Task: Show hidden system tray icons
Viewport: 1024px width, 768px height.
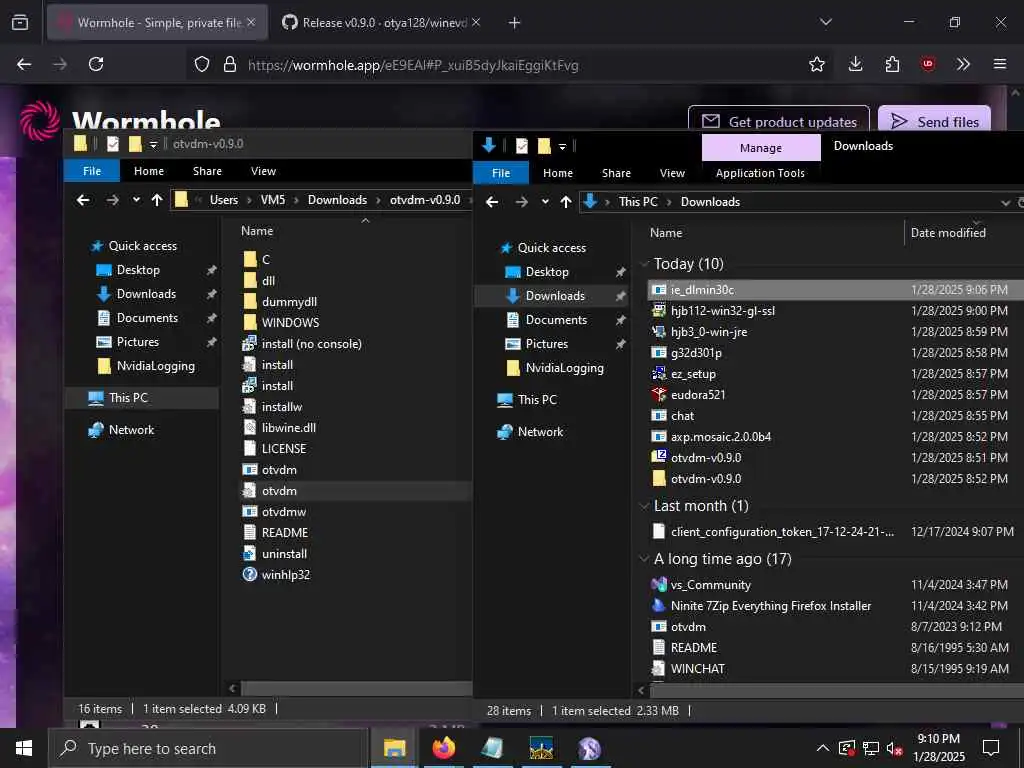Action: pyautogui.click(x=823, y=748)
